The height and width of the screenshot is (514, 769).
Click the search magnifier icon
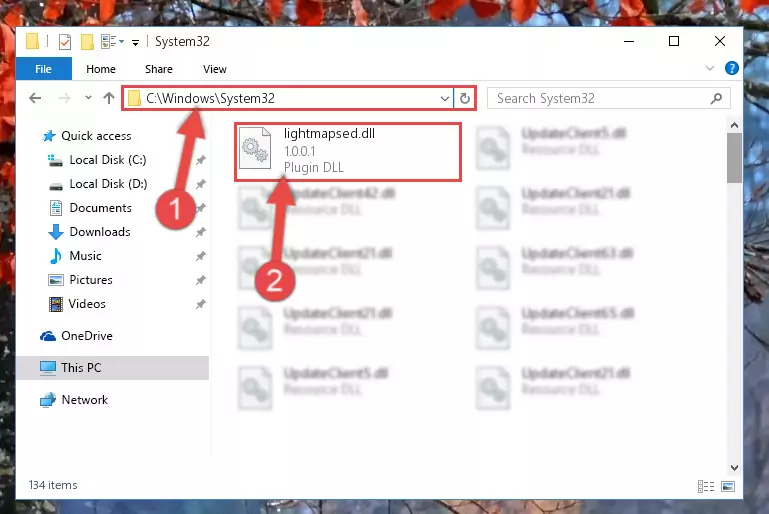pos(716,99)
